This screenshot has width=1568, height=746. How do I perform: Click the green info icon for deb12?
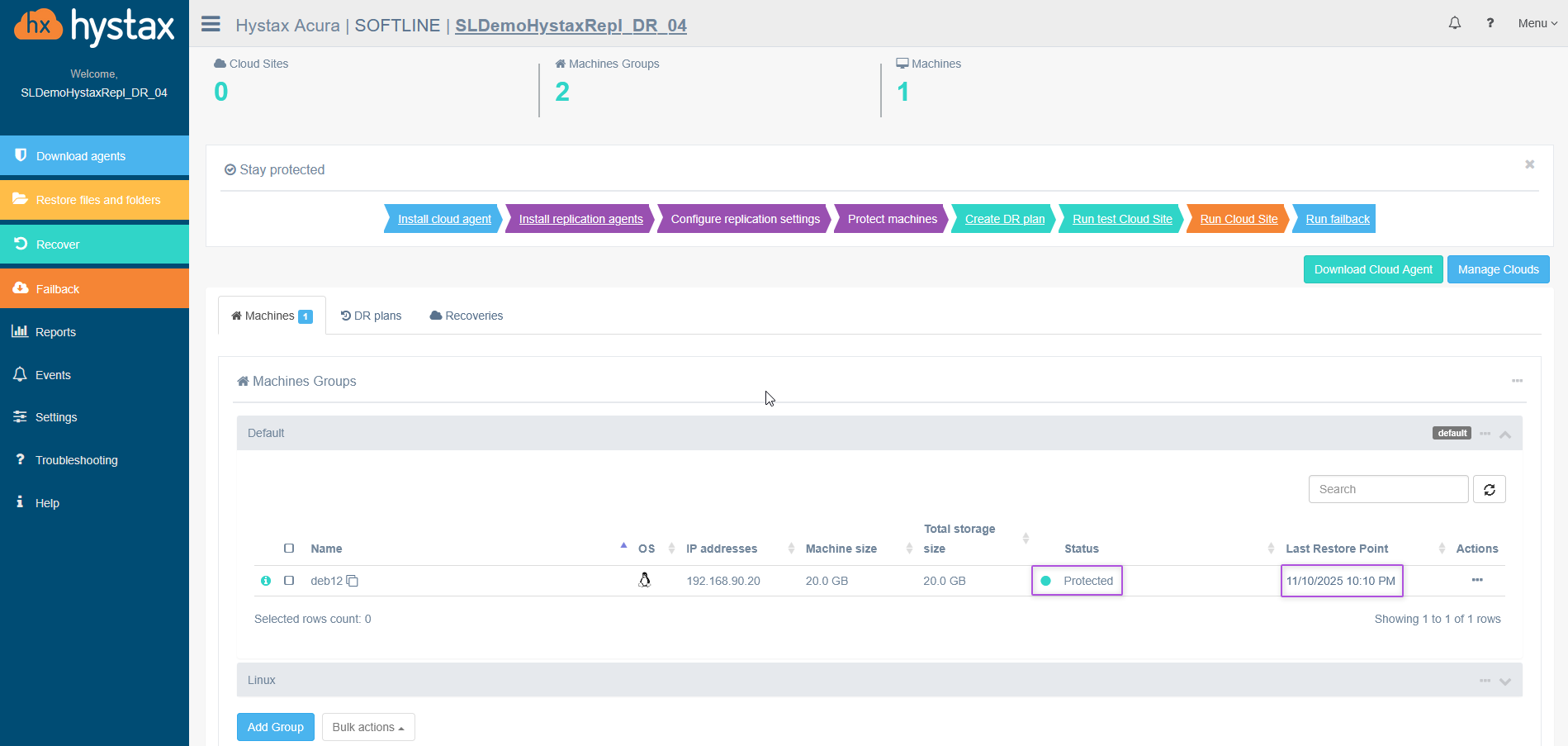[x=266, y=581]
